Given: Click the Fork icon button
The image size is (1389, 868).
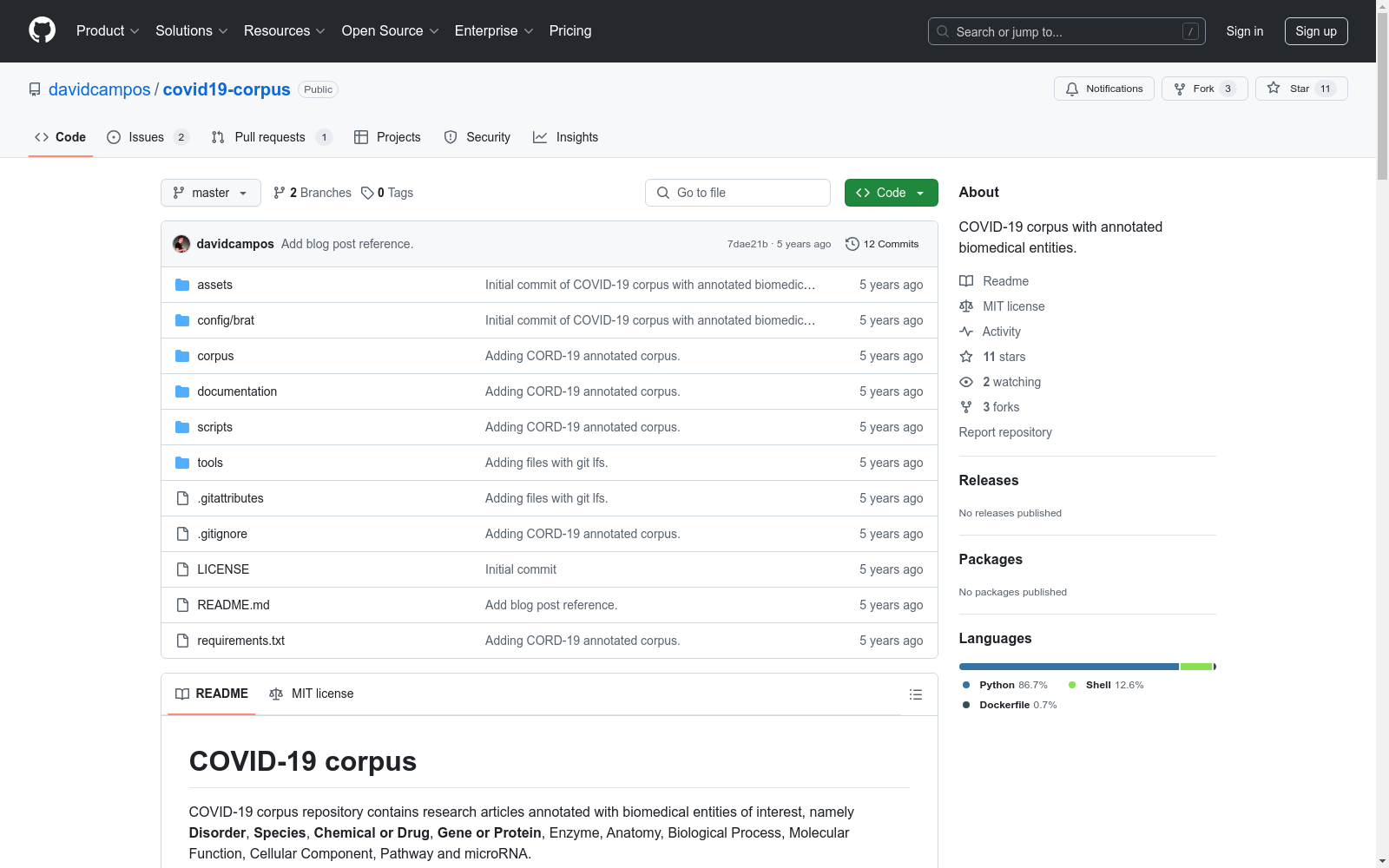Looking at the screenshot, I should [1180, 89].
